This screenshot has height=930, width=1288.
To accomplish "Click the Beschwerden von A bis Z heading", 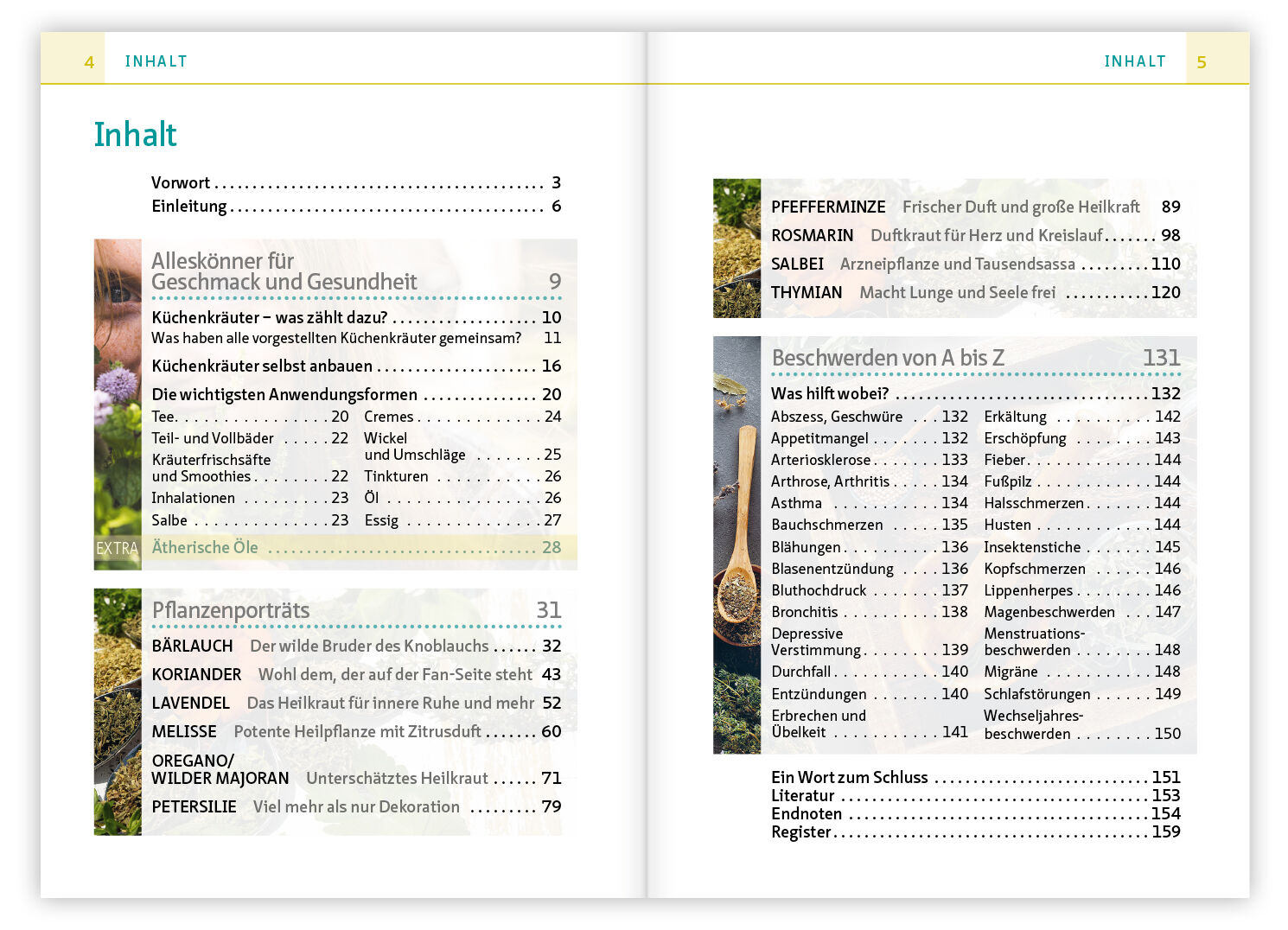I will (887, 358).
